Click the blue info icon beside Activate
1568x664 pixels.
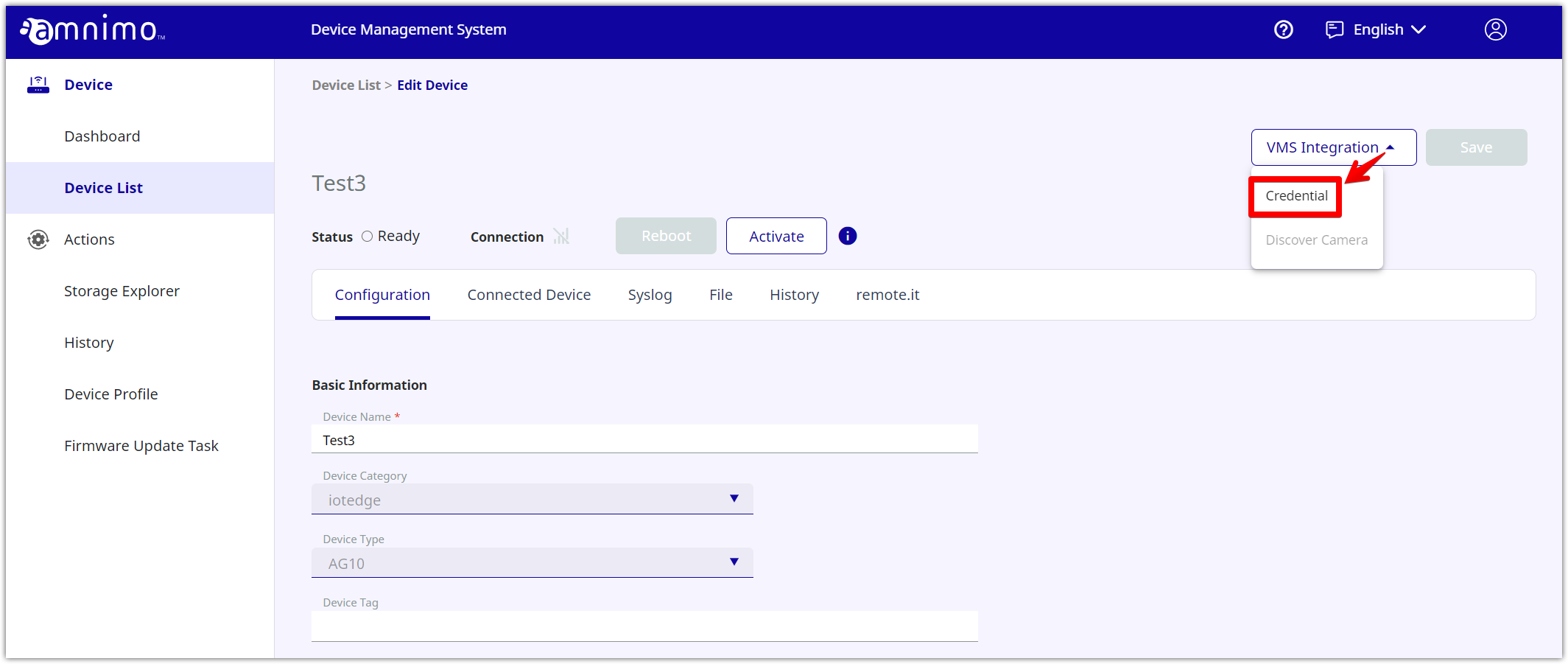(847, 236)
